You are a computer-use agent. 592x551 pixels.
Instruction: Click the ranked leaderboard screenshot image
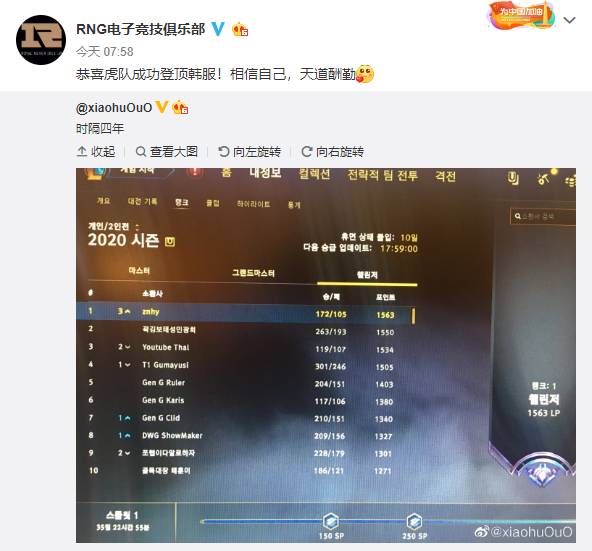[326, 355]
